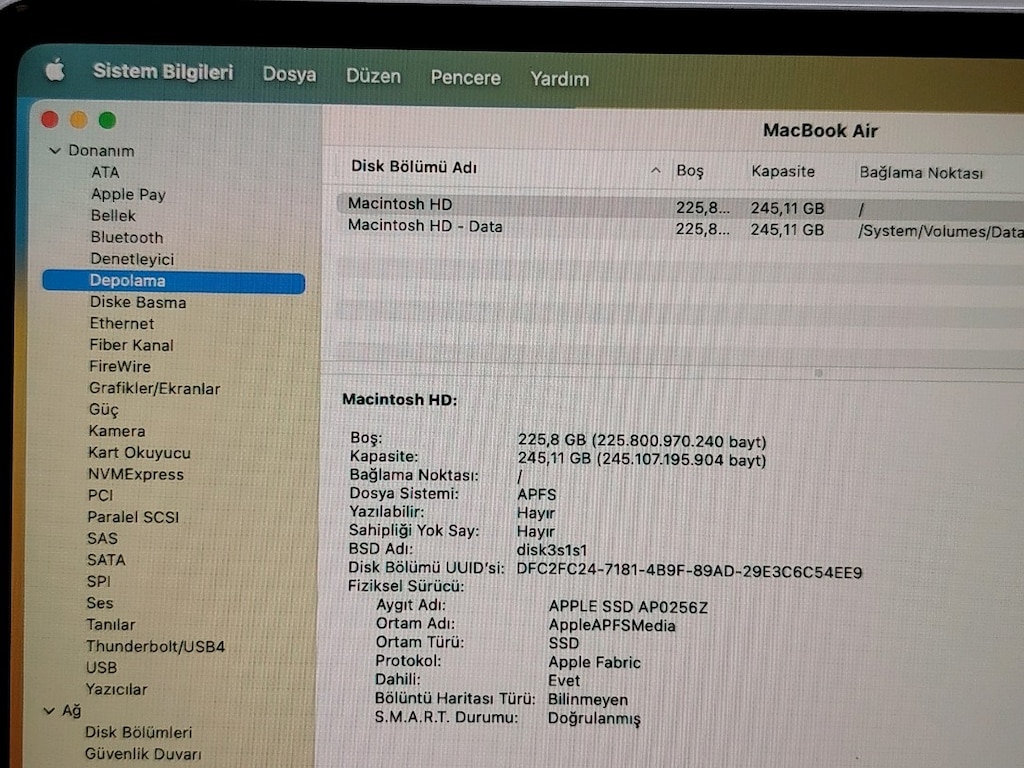Click the AppleAPFSMedia medium name
The width and height of the screenshot is (1024, 768).
coord(612,626)
